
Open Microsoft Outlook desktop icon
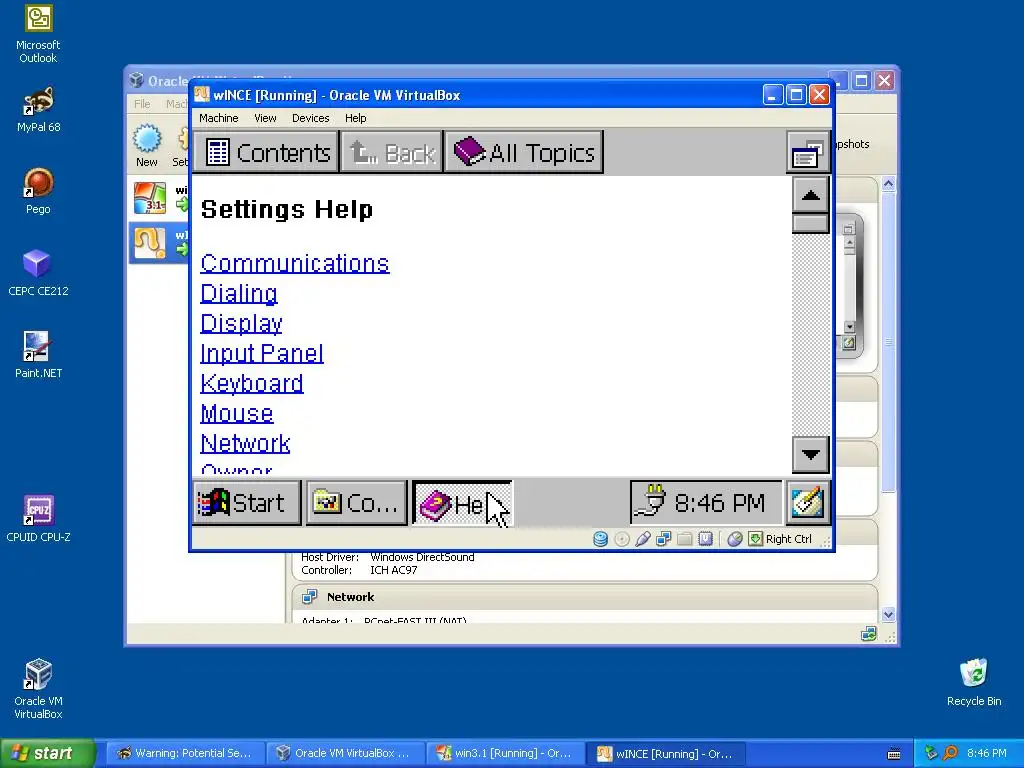coord(38,34)
